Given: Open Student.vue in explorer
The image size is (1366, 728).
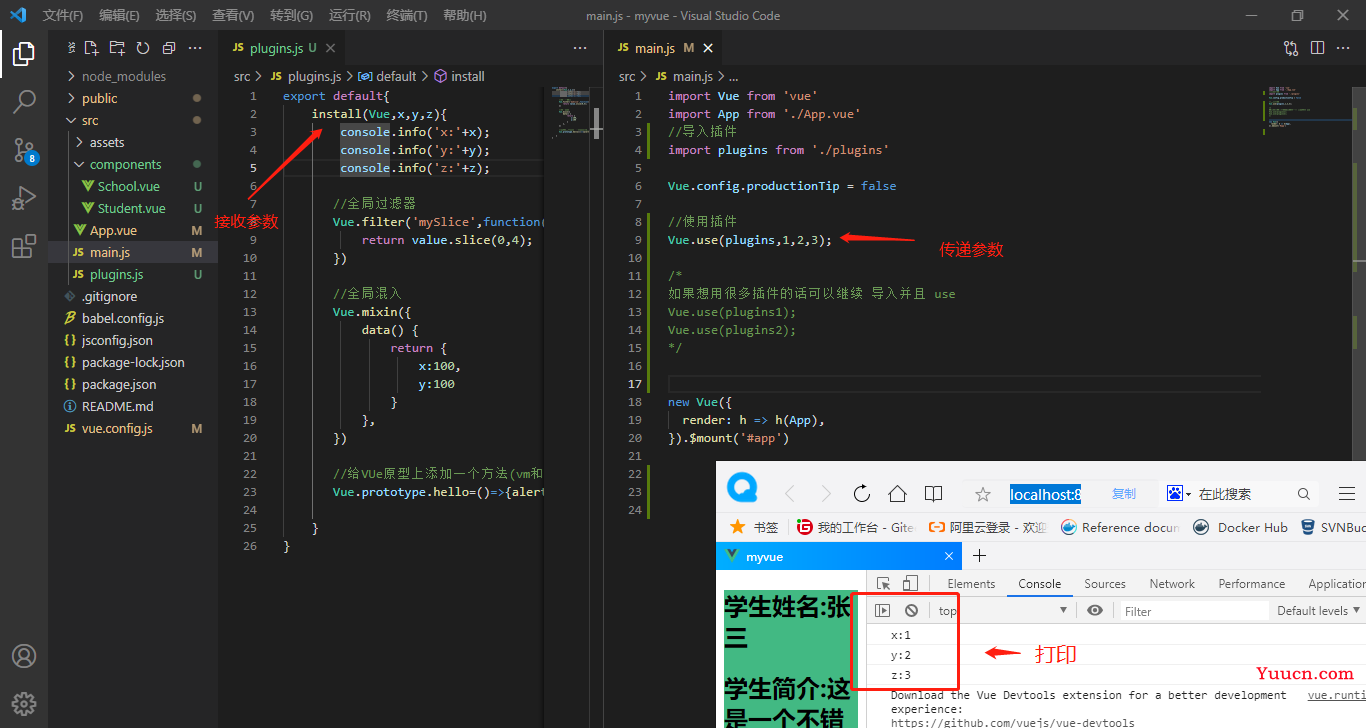Looking at the screenshot, I should 132,208.
